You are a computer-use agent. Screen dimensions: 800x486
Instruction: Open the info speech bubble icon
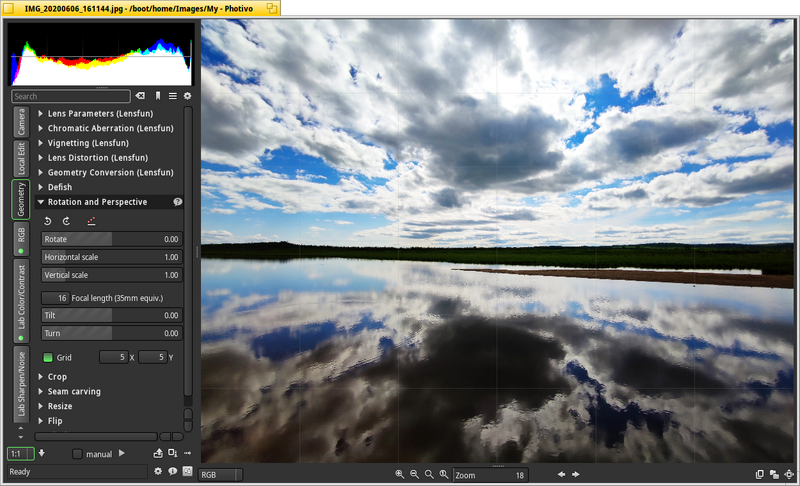coord(172,471)
